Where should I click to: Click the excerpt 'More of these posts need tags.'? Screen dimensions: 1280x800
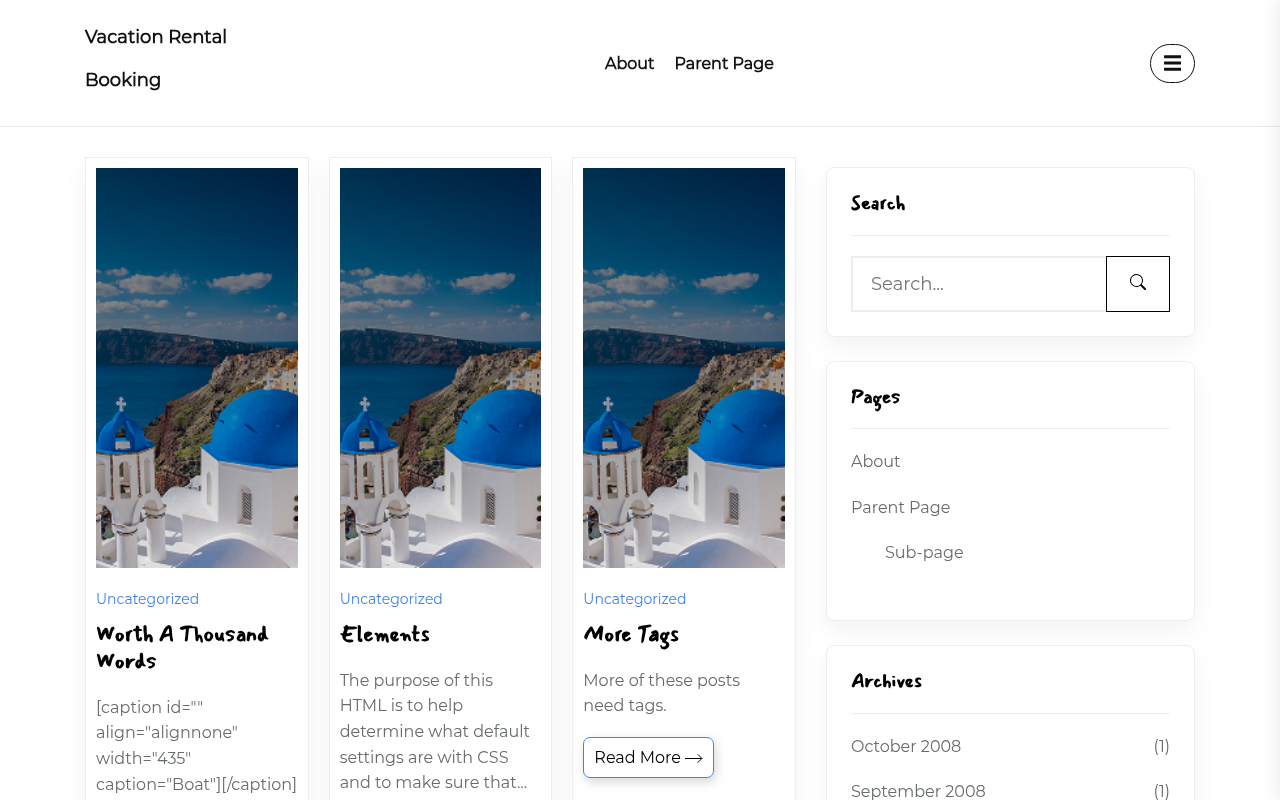[x=661, y=693]
